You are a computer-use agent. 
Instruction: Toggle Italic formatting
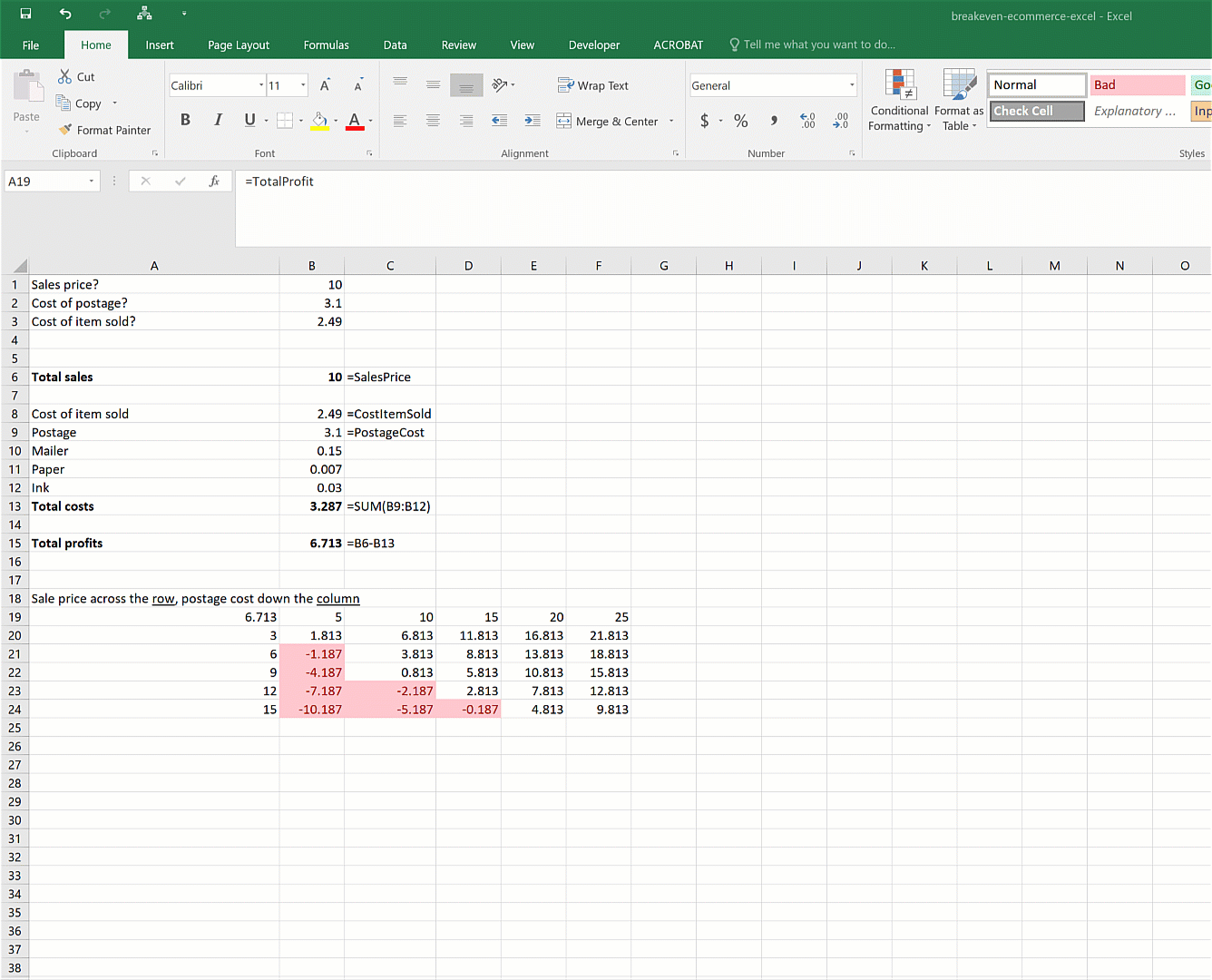pyautogui.click(x=218, y=120)
